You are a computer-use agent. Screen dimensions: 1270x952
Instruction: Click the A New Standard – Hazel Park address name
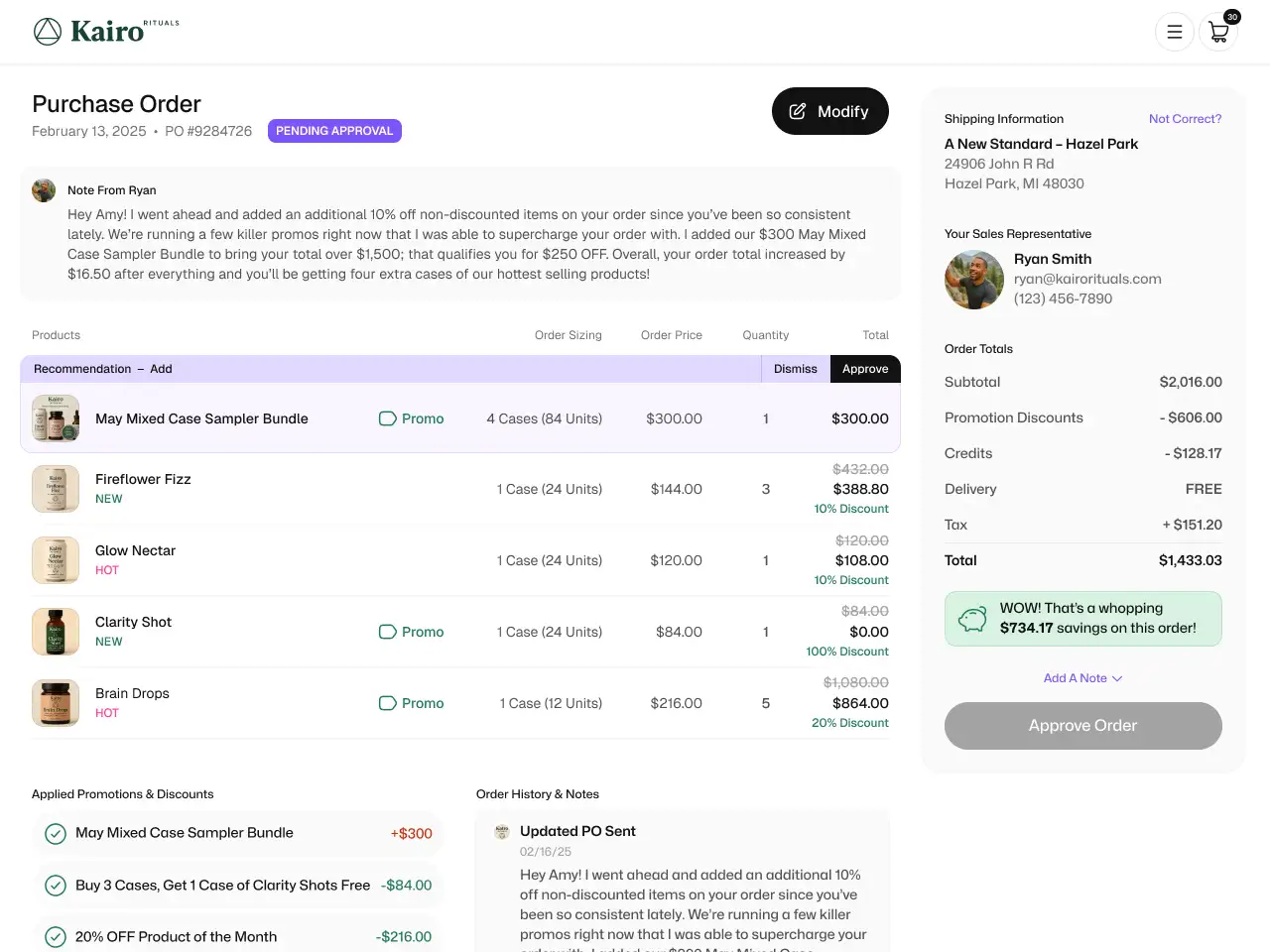[x=1041, y=144]
